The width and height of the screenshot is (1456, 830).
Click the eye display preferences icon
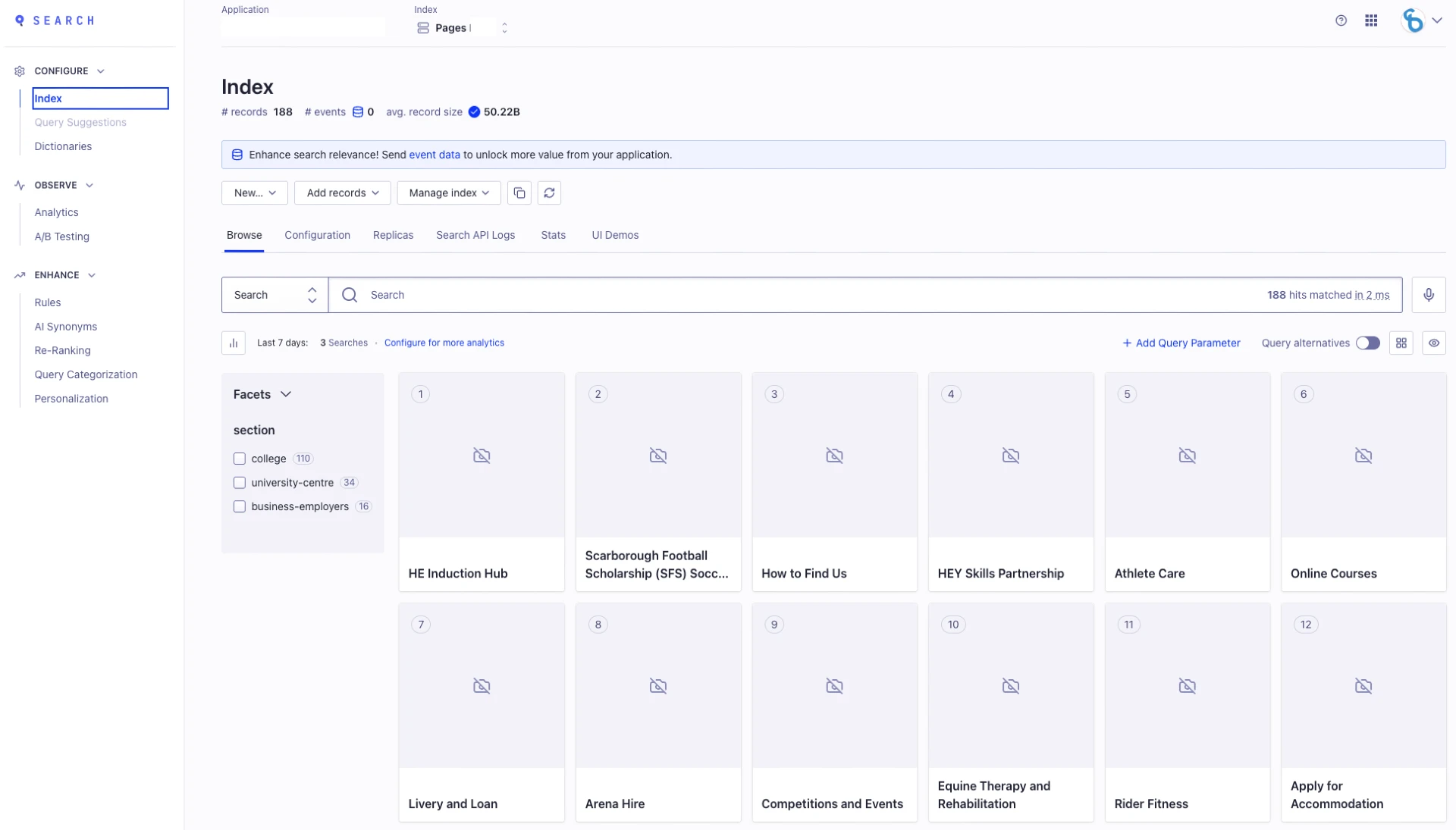[1434, 343]
